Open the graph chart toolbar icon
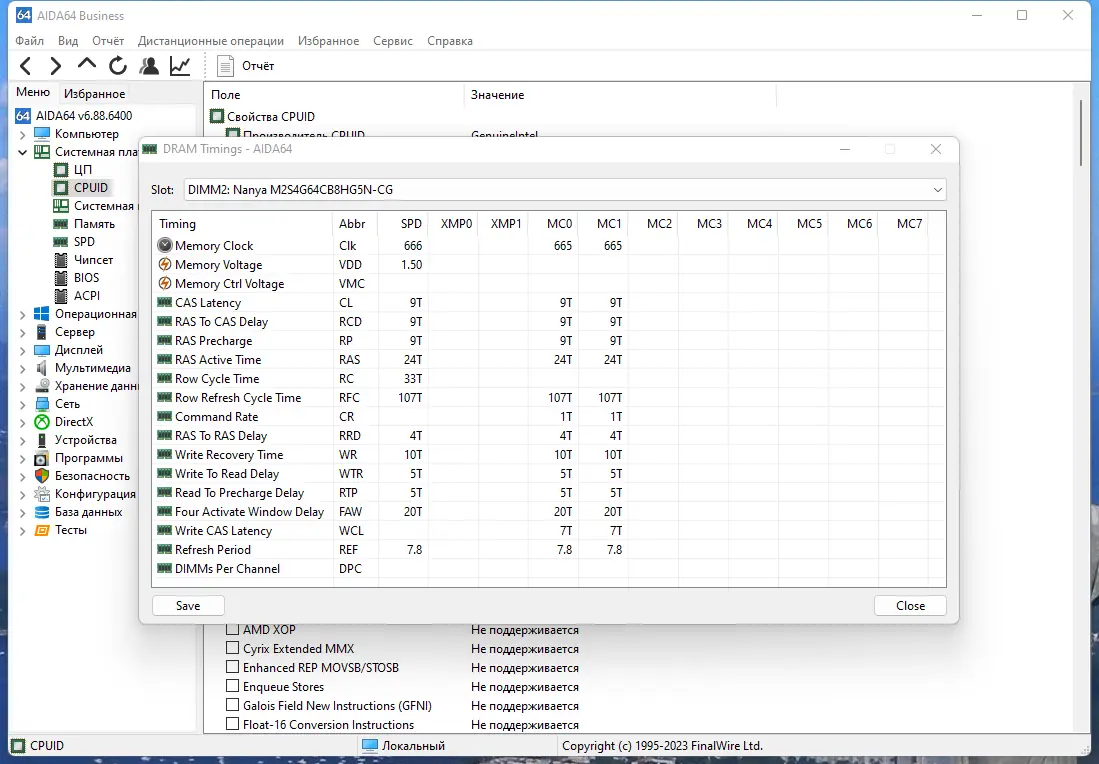 tap(180, 66)
